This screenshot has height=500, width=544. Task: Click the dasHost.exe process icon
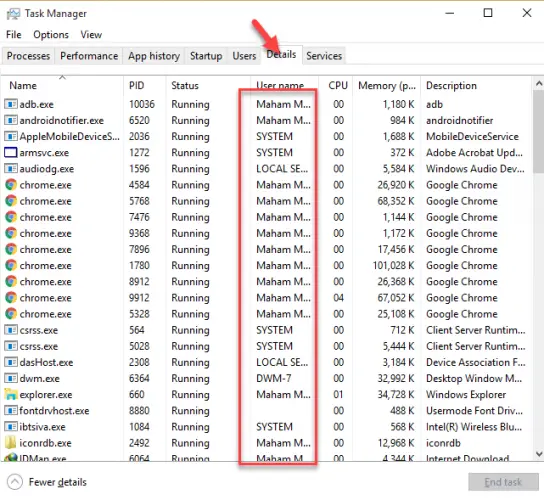[x=11, y=362]
